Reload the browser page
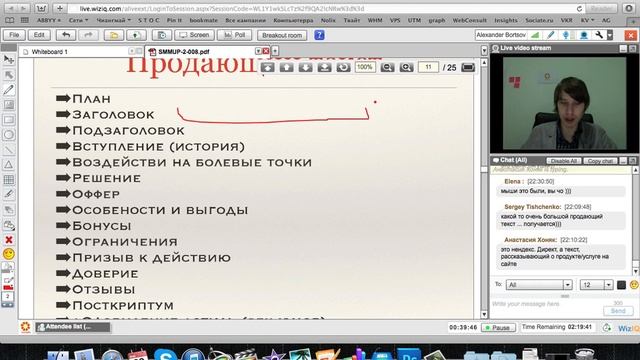 pos(579,9)
